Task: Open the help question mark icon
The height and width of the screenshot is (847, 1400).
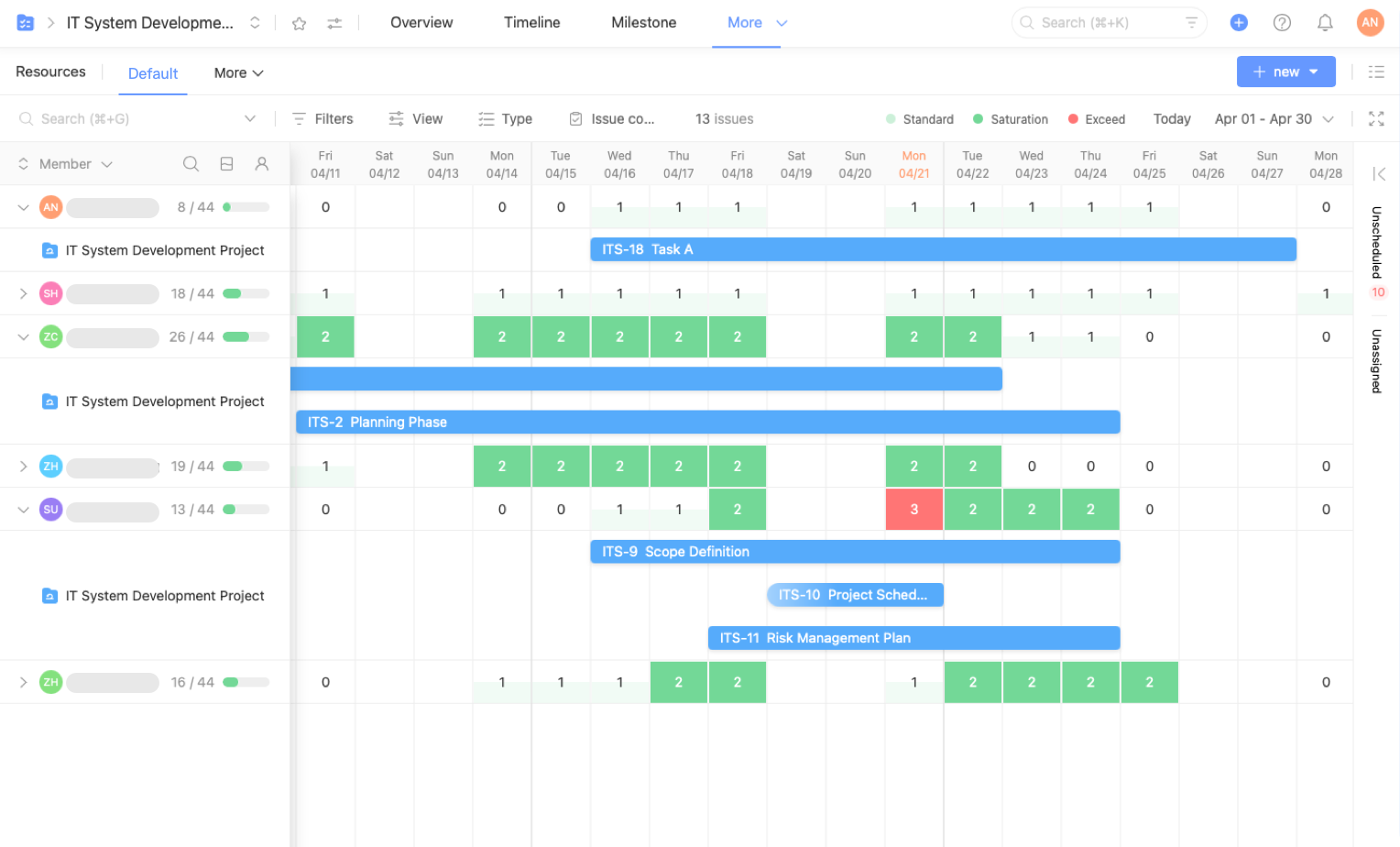Action: 1282,22
